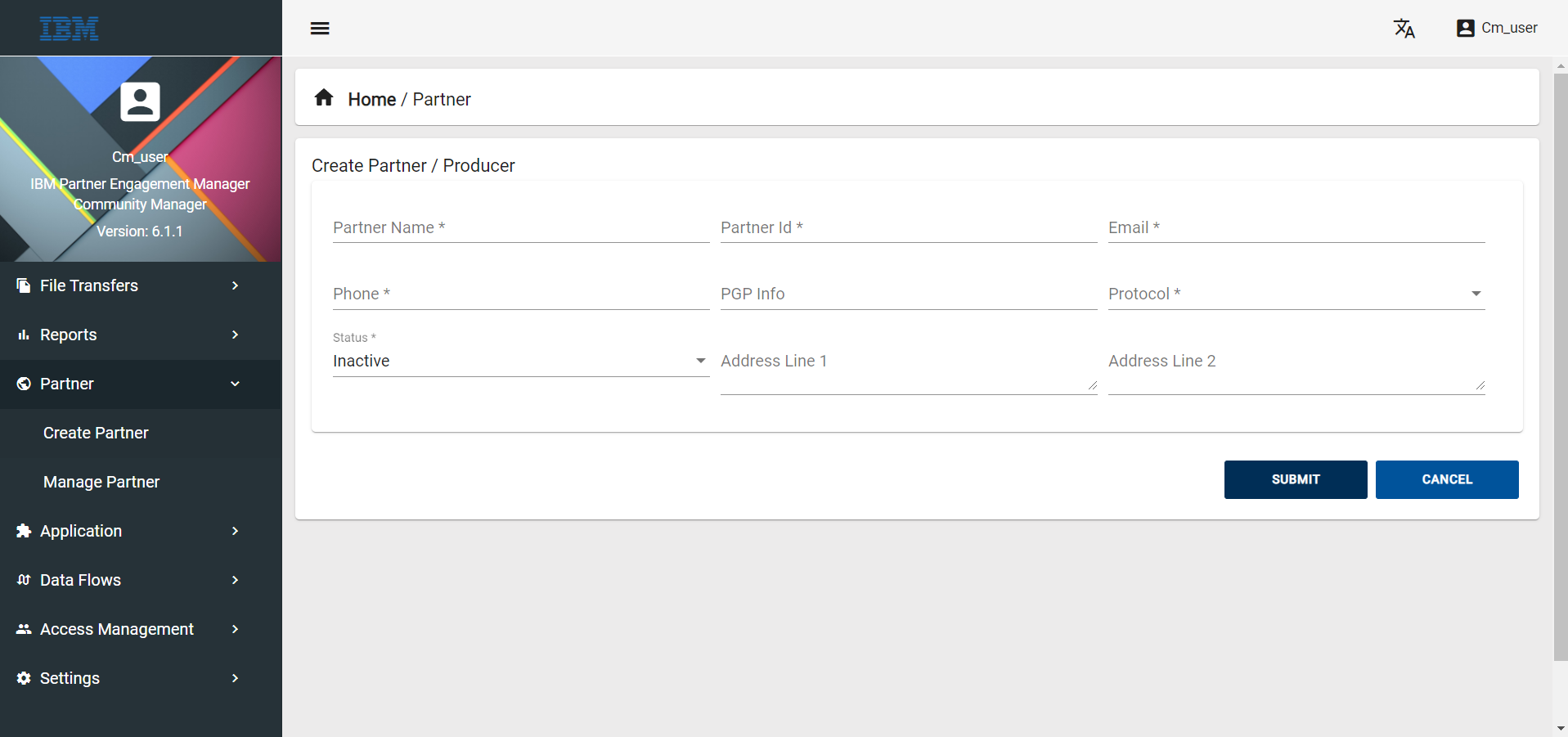
Task: Click the Cm_user account icon in header
Action: click(1466, 29)
